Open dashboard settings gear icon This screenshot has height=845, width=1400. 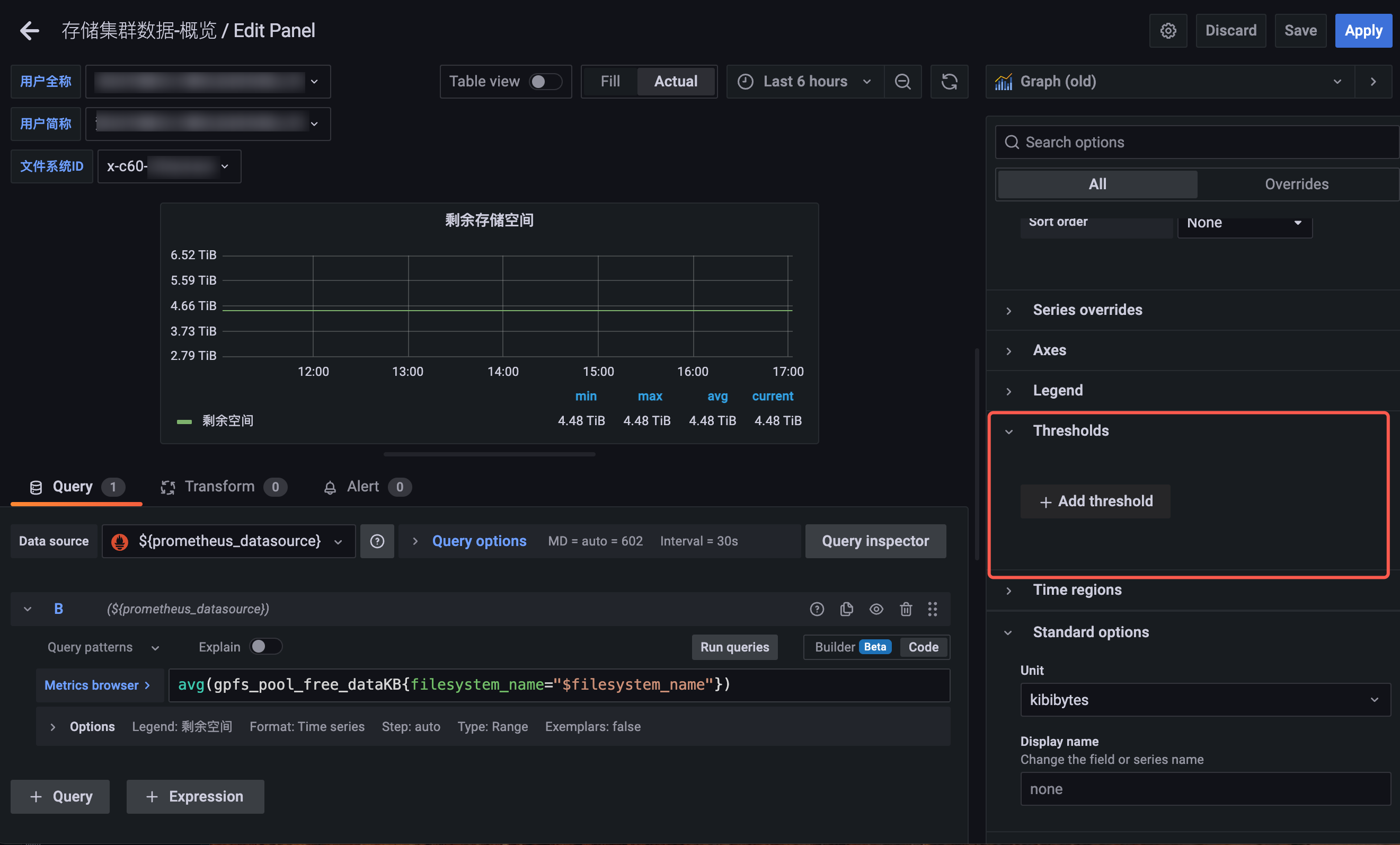tap(1167, 31)
